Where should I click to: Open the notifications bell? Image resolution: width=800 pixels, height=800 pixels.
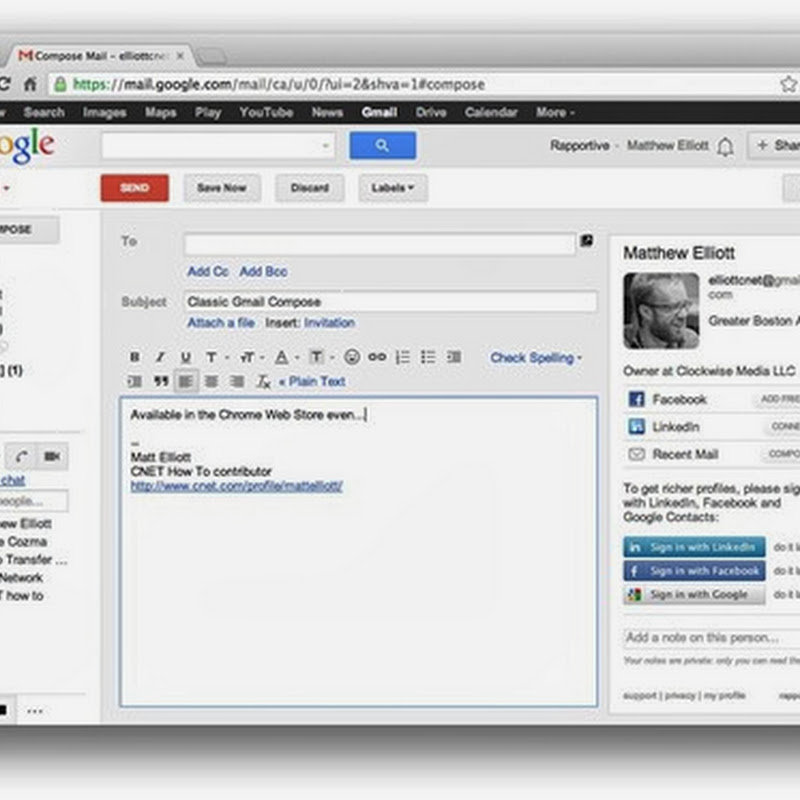(x=725, y=147)
